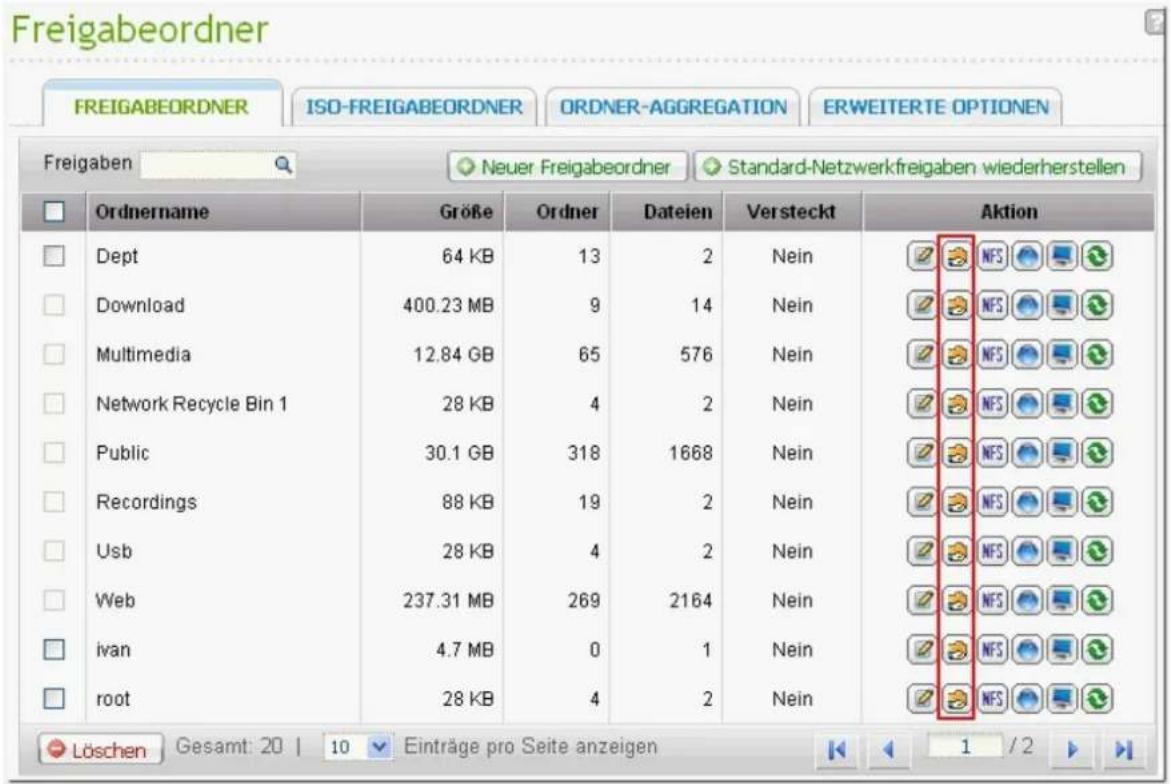This screenshot has width=1171, height=784.
Task: Click the magnifier search icon beside Freigaben
Action: coord(283,164)
